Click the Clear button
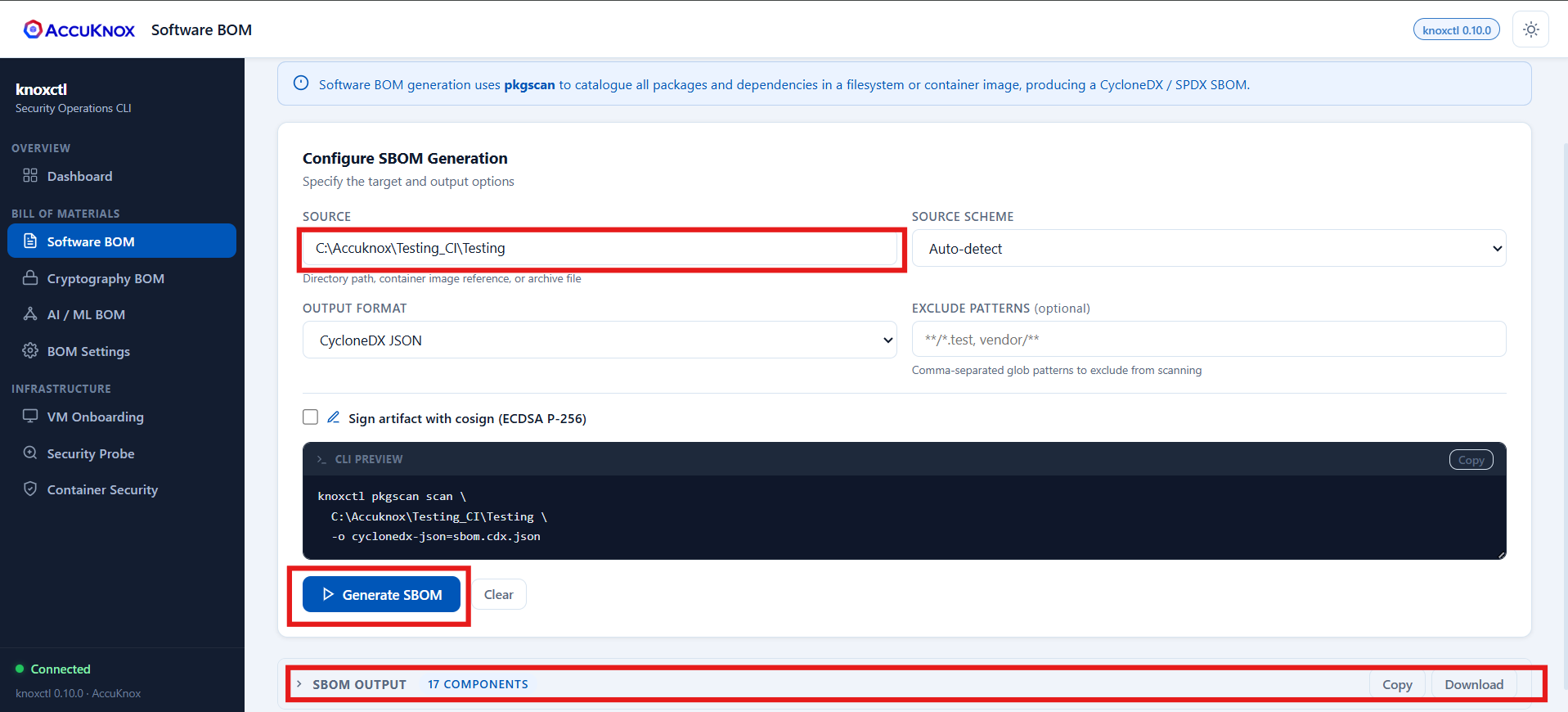1568x712 pixels. [499, 594]
